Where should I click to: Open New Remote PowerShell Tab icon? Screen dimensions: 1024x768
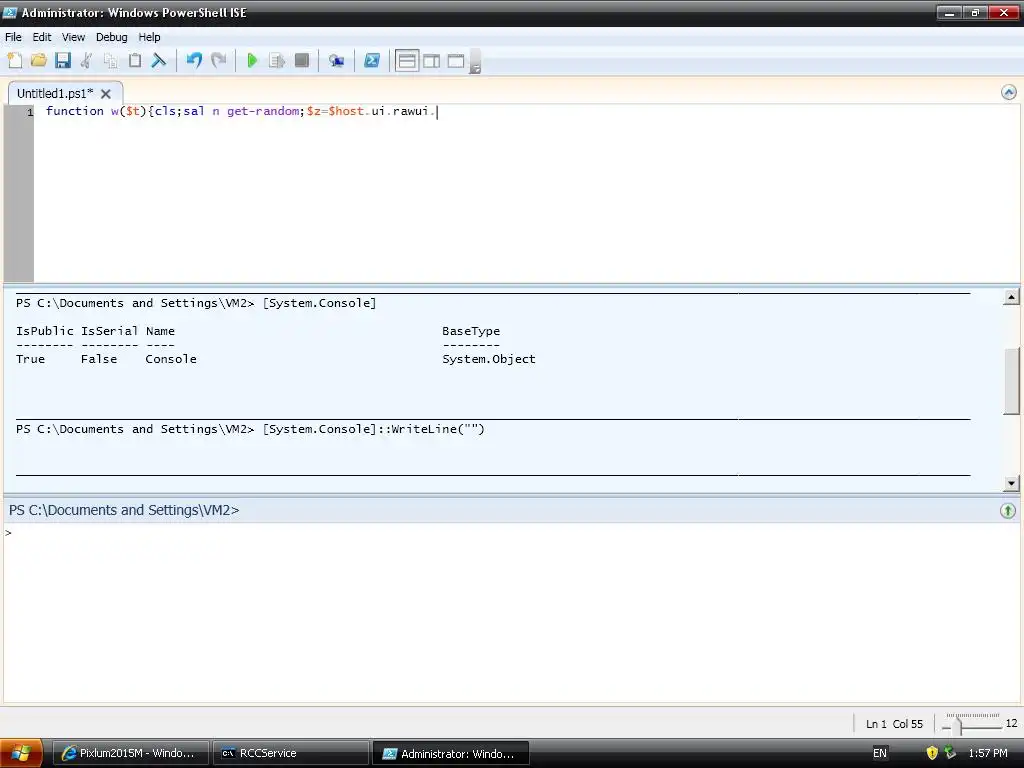coord(336,61)
